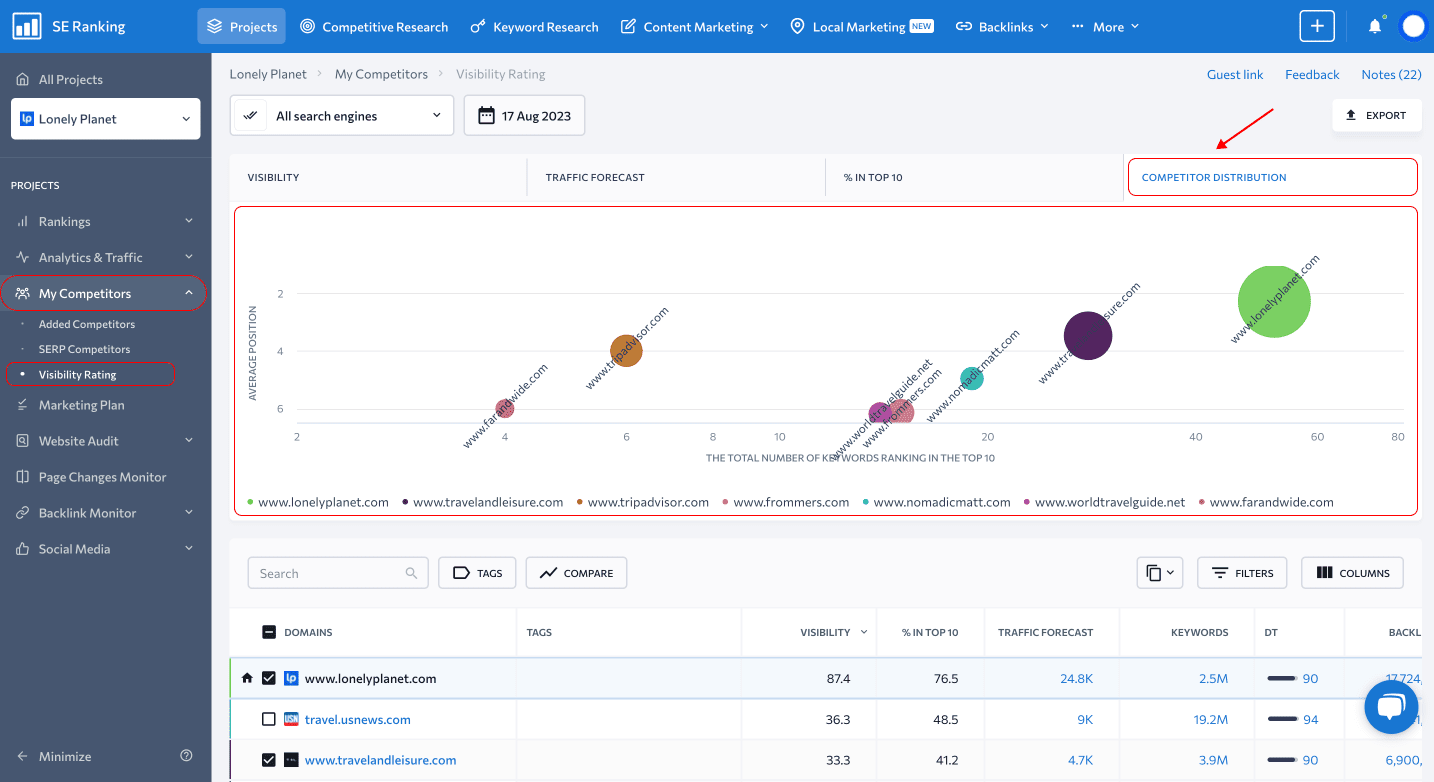Collapse the My Competitors section
Screen dimensions: 1434x782
click(104, 293)
